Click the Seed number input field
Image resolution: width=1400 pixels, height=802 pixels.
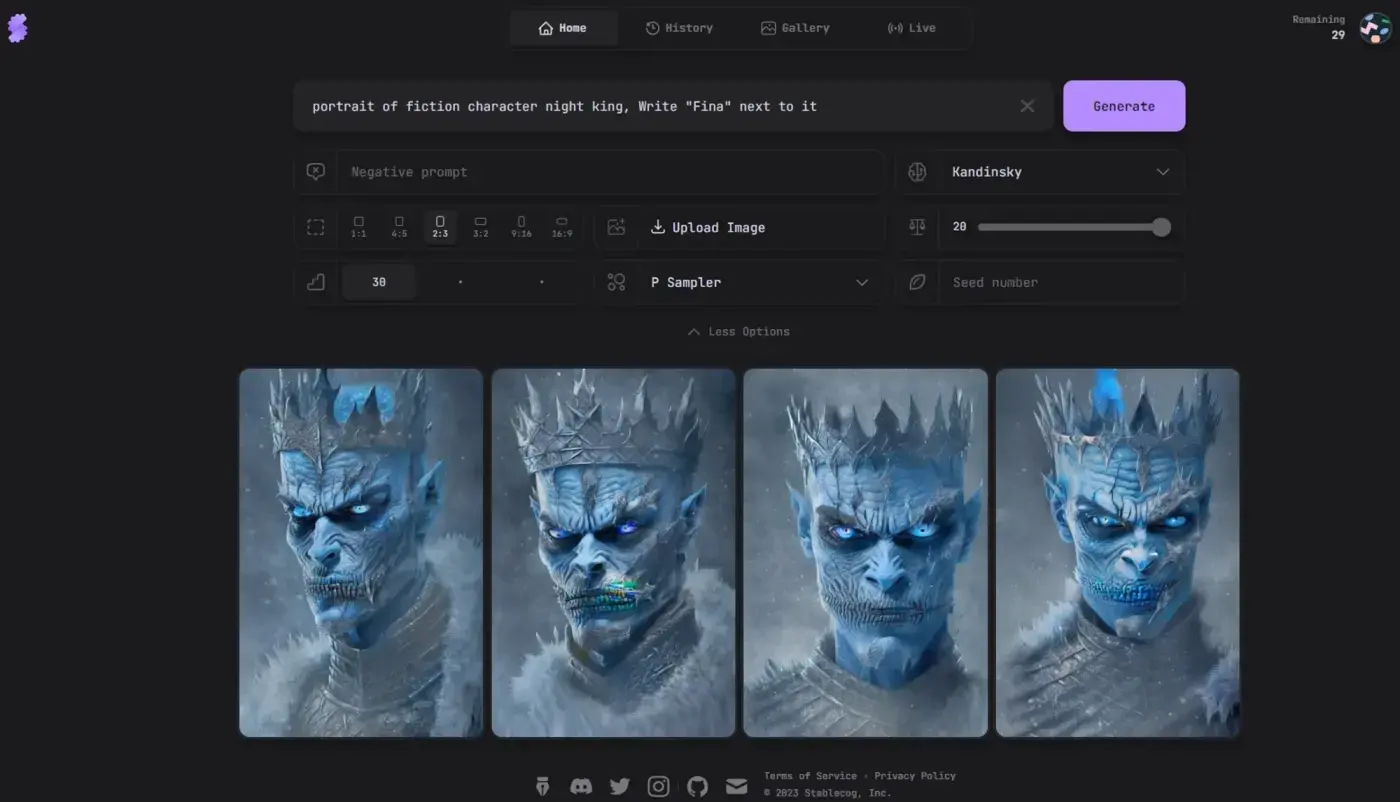(1061, 282)
